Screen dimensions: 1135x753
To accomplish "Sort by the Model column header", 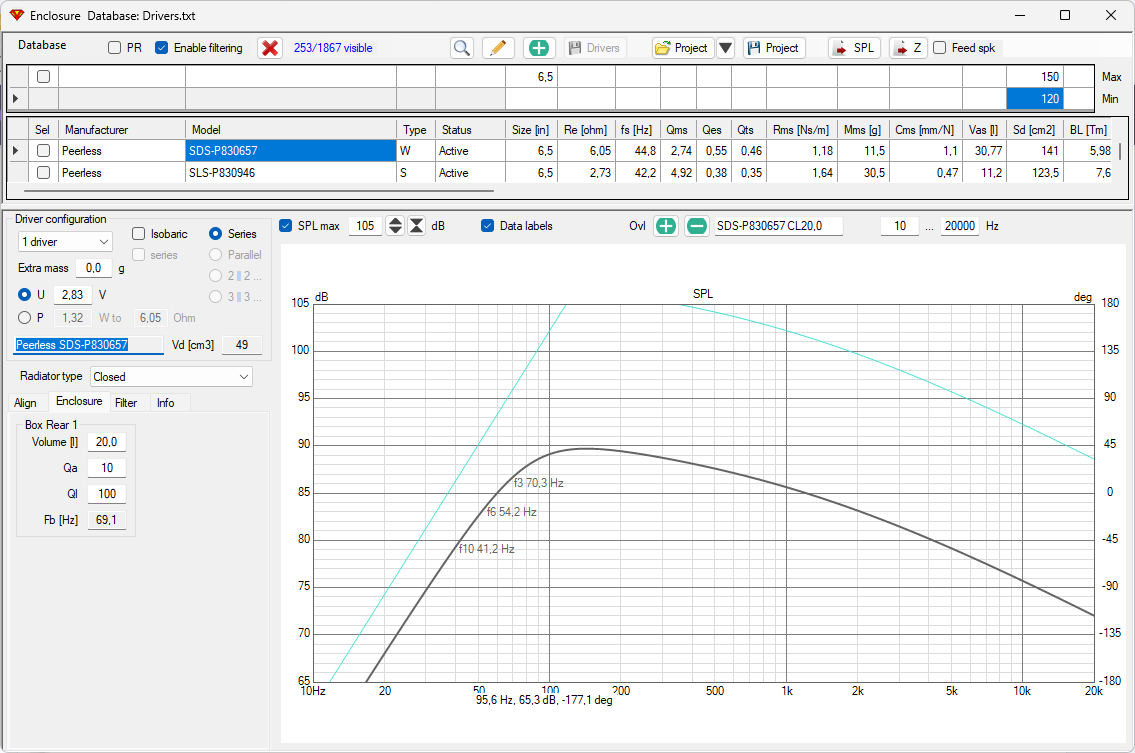I will click(291, 130).
